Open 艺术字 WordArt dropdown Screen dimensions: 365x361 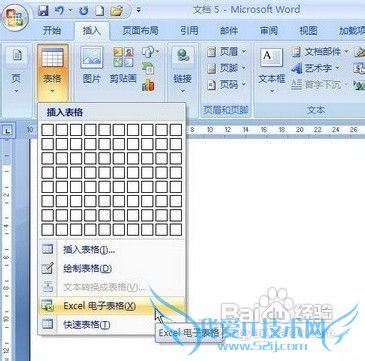pos(315,68)
